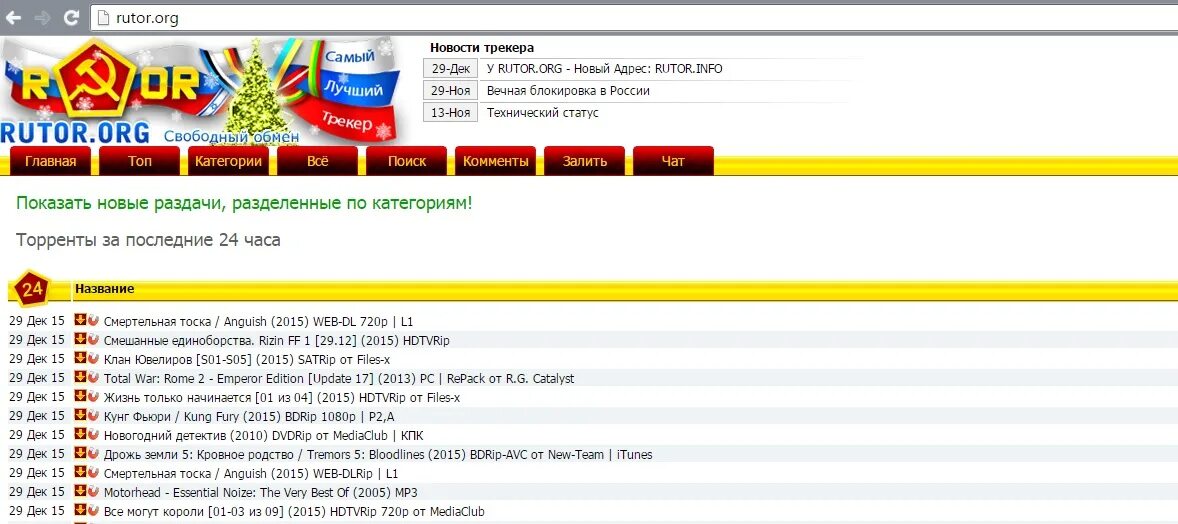Download torrent for Kung Fury BDRip 1080p
Screen dimensions: 1178x524
click(80, 415)
